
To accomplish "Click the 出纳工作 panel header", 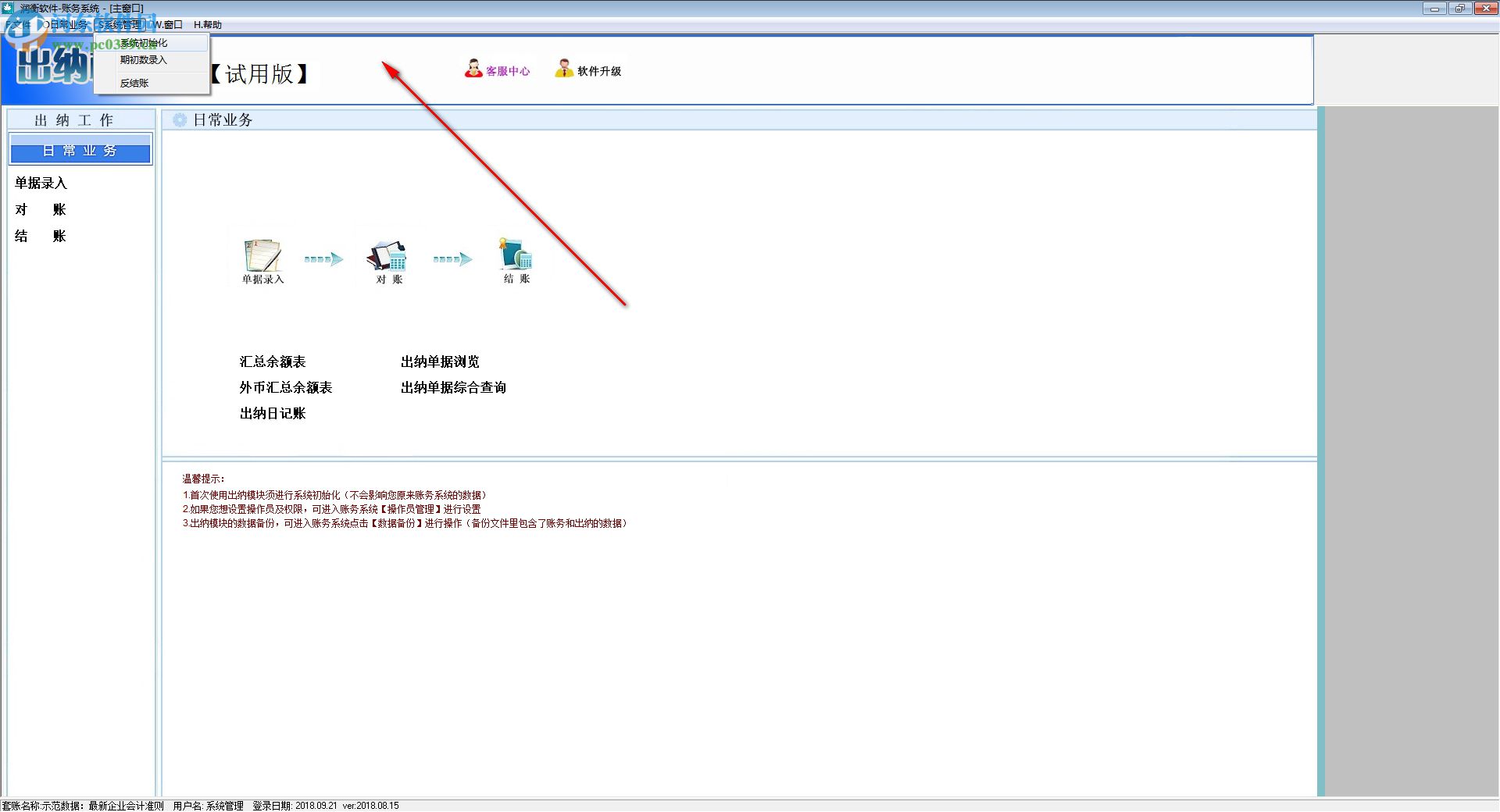I will (x=80, y=119).
